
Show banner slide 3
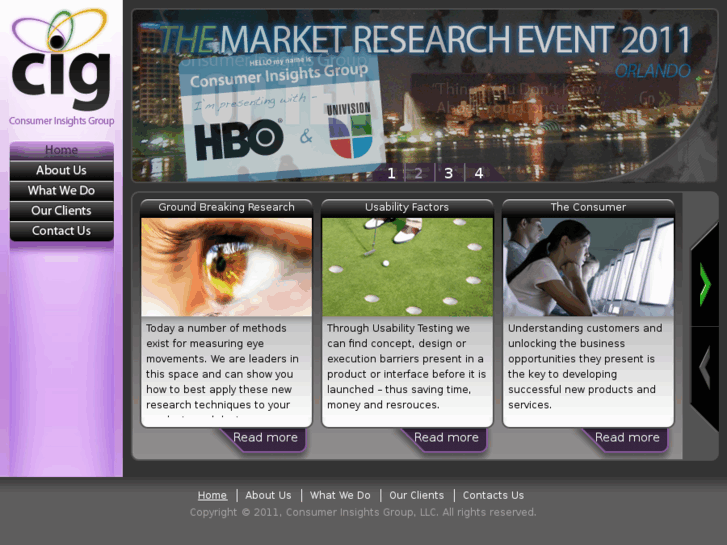point(448,173)
